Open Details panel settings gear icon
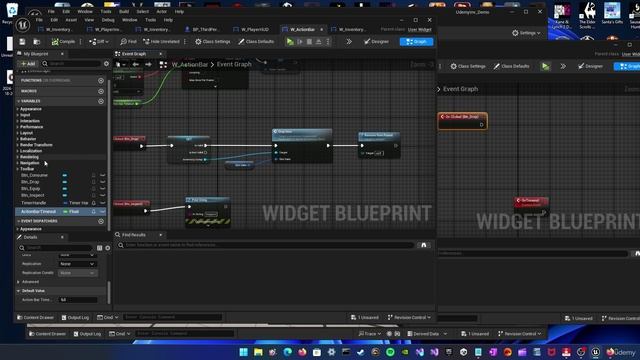Viewport: 640px width, 360px height. click(108, 248)
